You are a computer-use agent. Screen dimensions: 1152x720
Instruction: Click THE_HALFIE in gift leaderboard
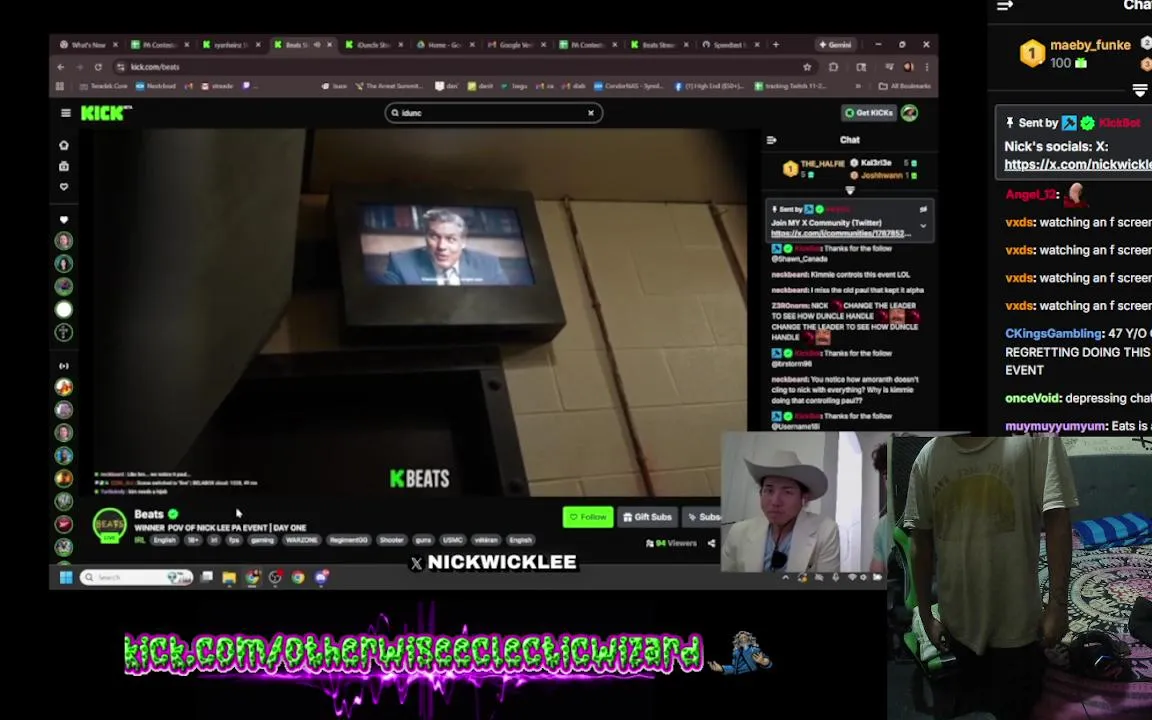coord(822,164)
